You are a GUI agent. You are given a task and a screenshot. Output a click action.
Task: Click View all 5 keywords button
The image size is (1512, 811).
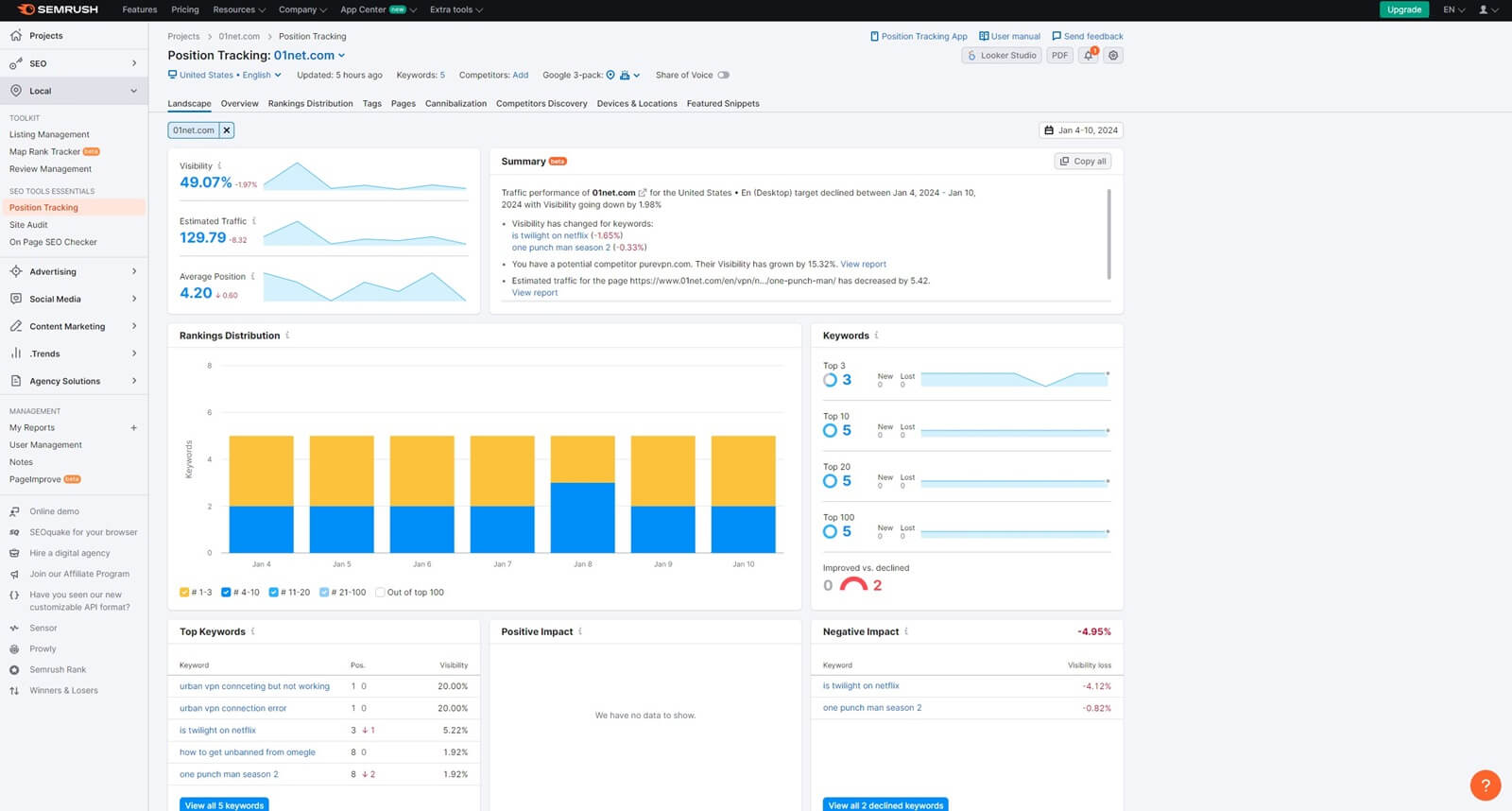224,805
